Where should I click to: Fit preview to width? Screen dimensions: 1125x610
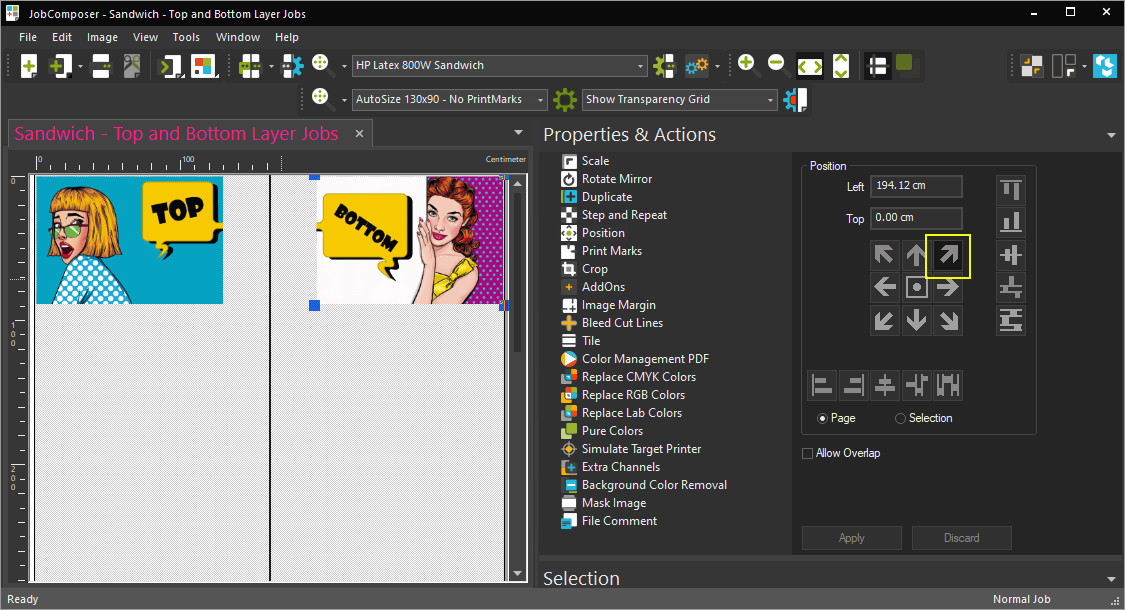click(x=810, y=66)
